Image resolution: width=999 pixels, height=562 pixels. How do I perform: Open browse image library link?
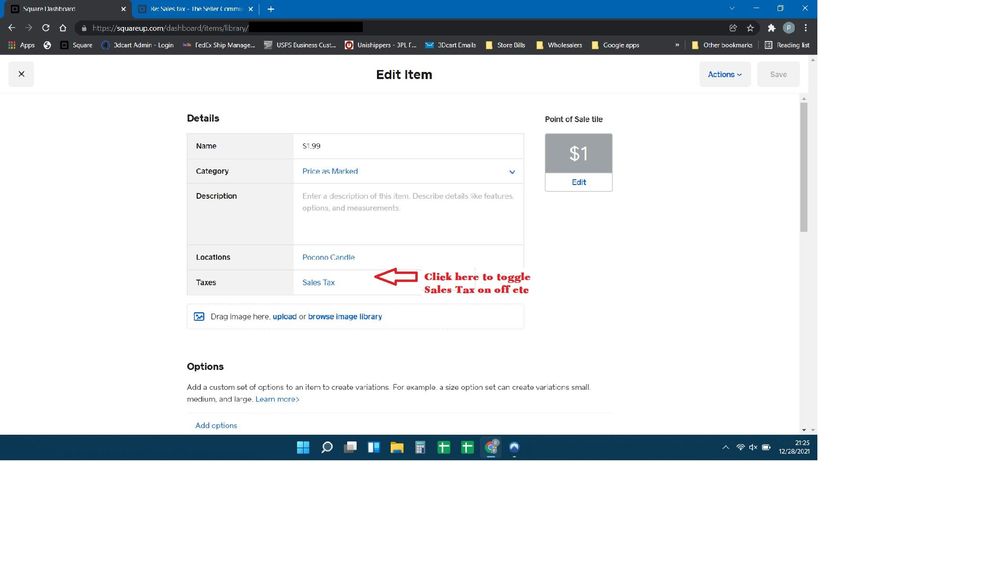345,317
